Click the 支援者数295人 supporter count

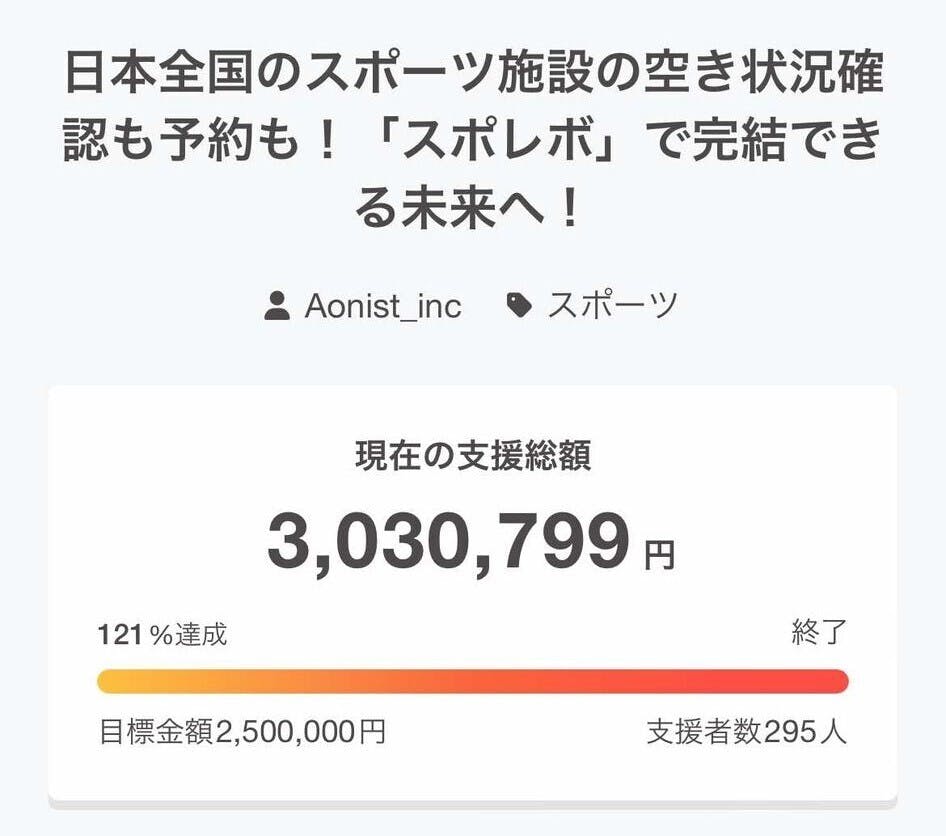746,732
